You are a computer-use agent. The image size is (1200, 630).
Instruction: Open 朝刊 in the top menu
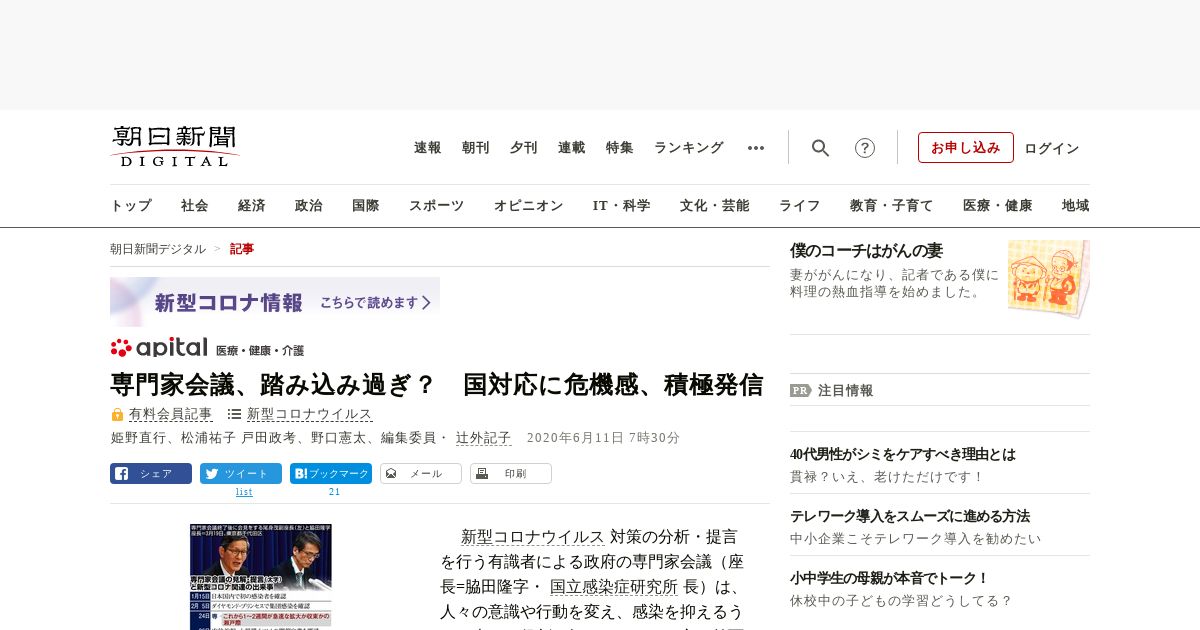tap(476, 147)
